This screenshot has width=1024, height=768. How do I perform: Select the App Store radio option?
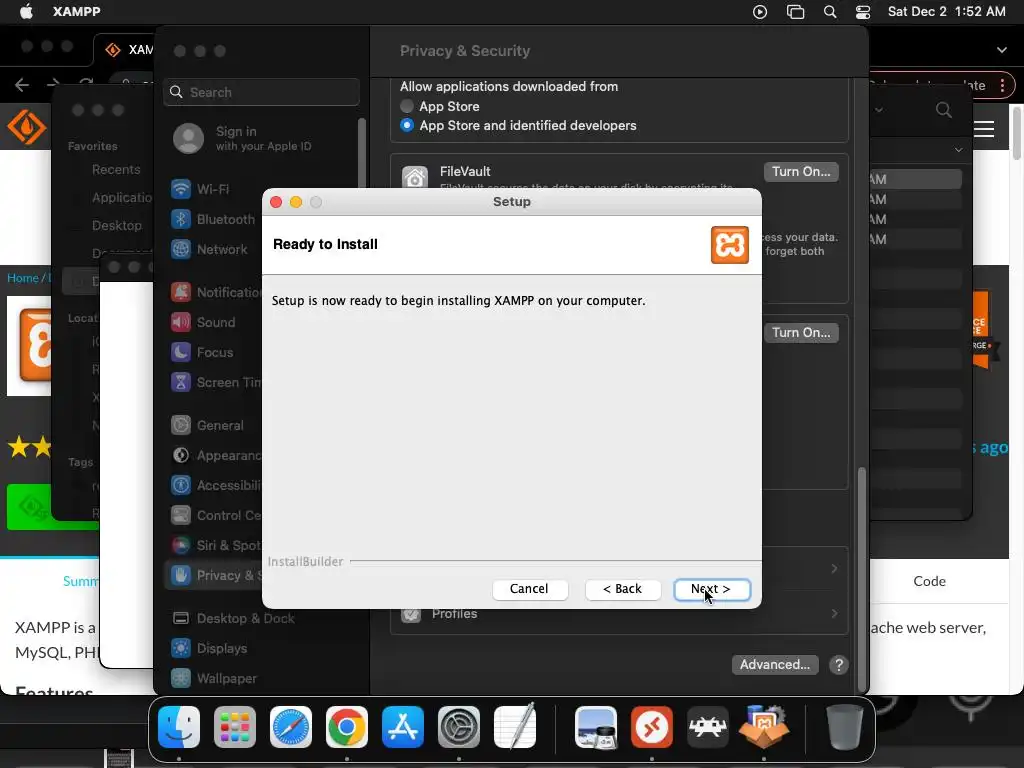(407, 106)
